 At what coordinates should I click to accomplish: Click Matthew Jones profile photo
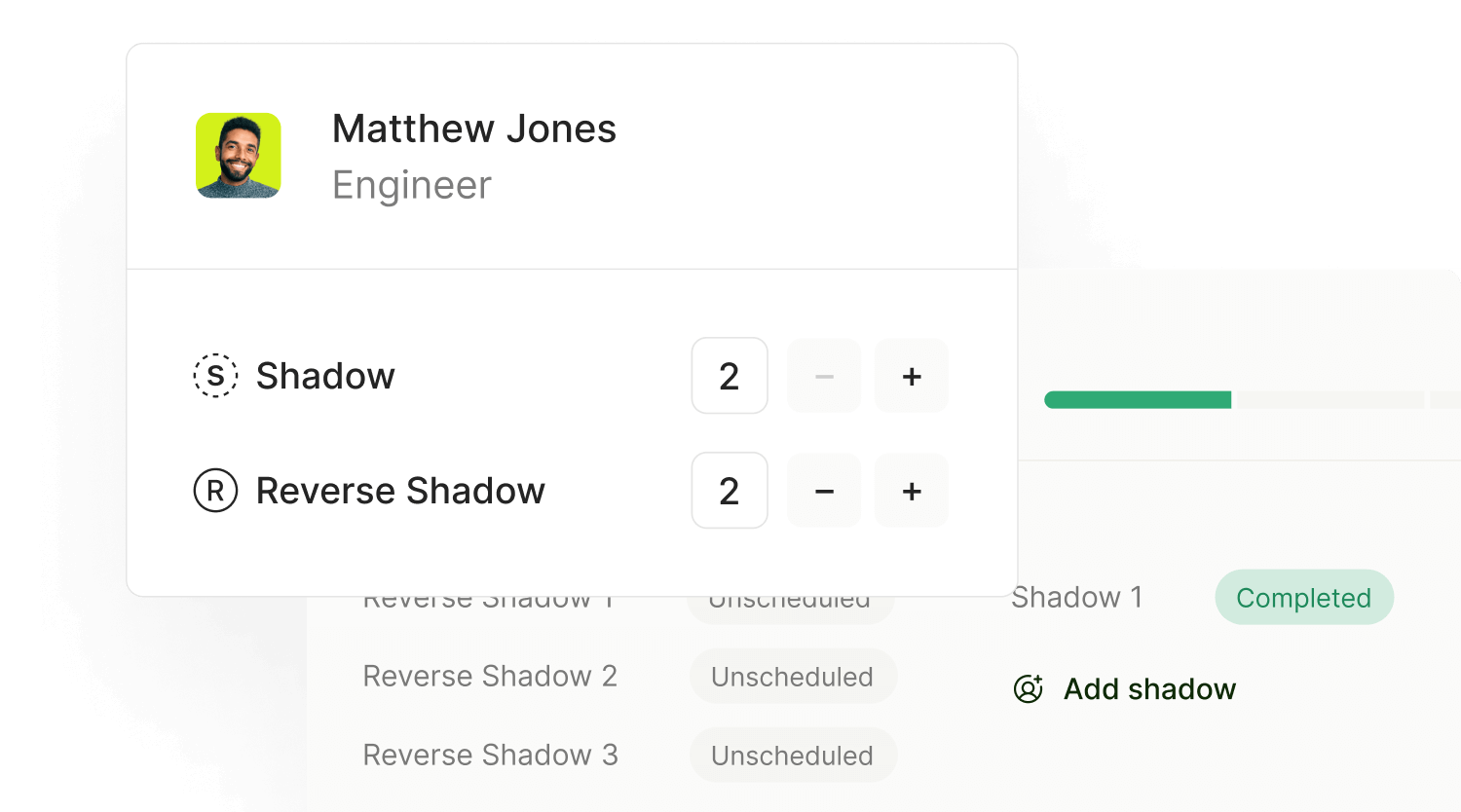coord(239,156)
